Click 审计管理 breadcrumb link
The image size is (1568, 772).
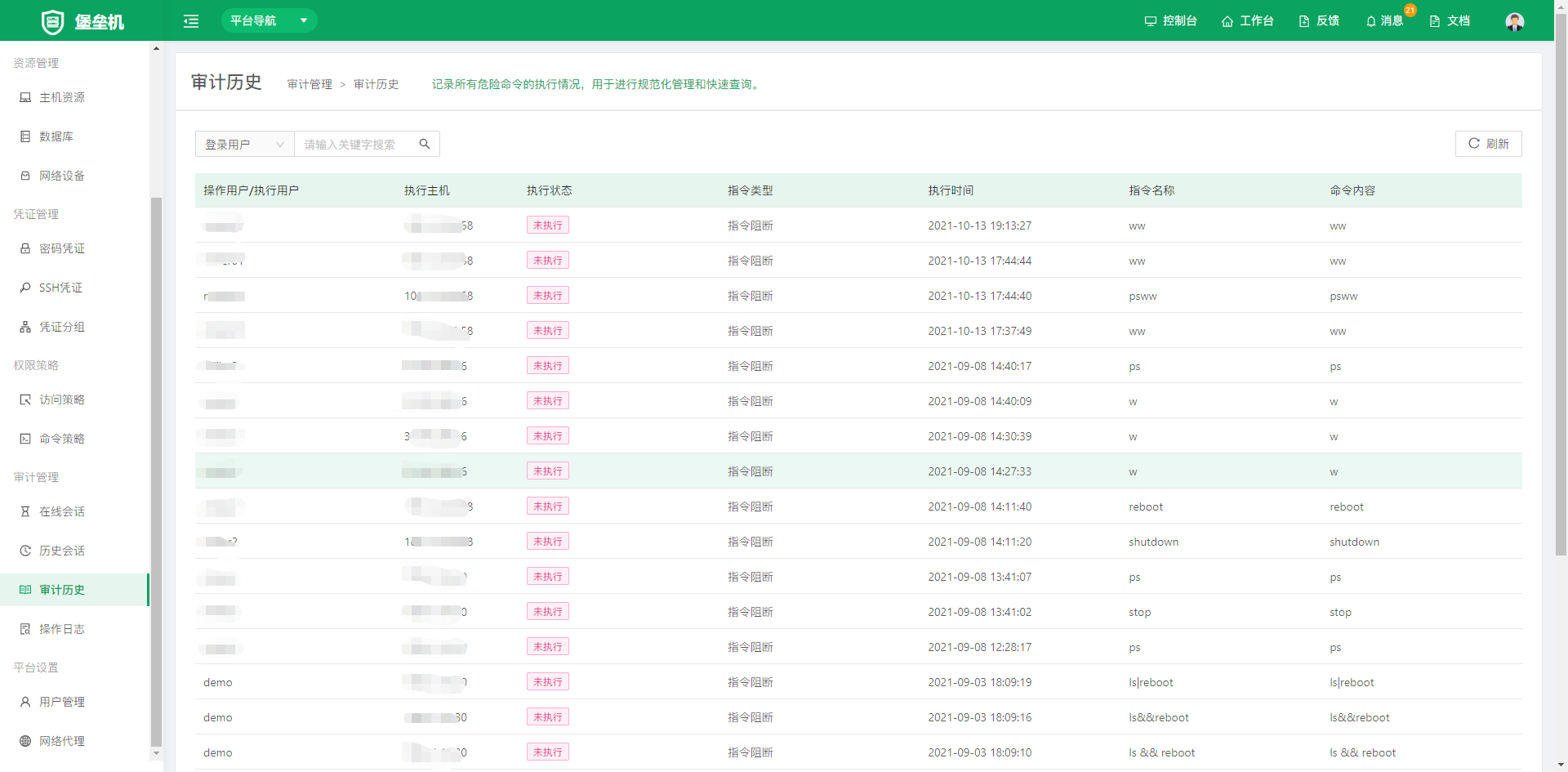[x=310, y=84]
